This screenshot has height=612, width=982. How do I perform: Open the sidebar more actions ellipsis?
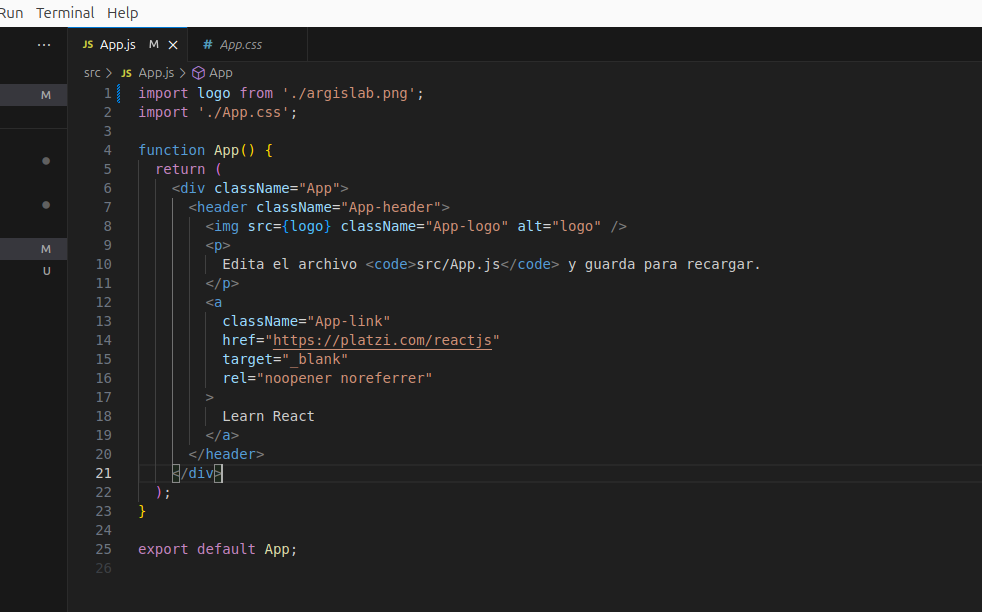(44, 44)
